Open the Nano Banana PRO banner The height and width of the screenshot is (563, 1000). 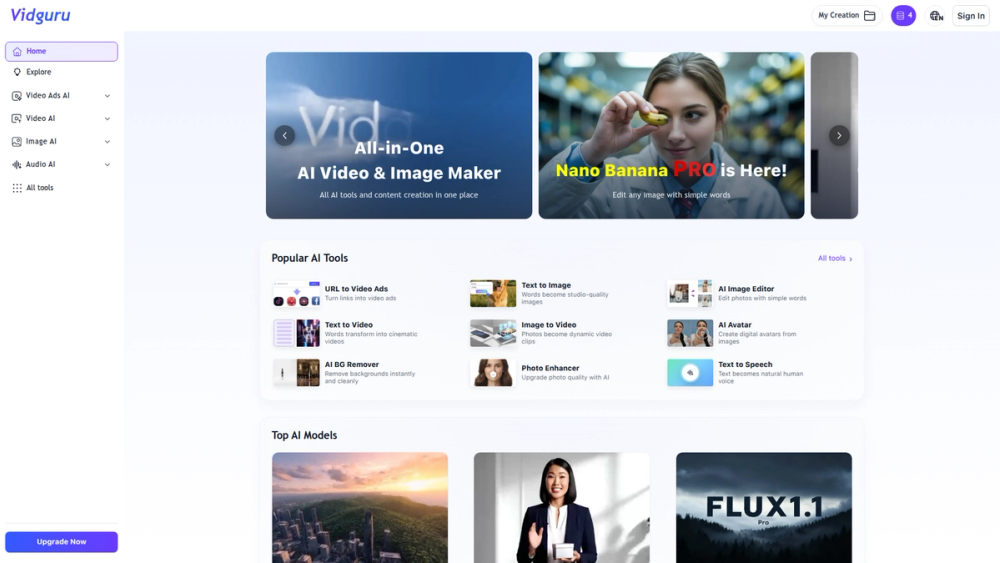pos(671,135)
